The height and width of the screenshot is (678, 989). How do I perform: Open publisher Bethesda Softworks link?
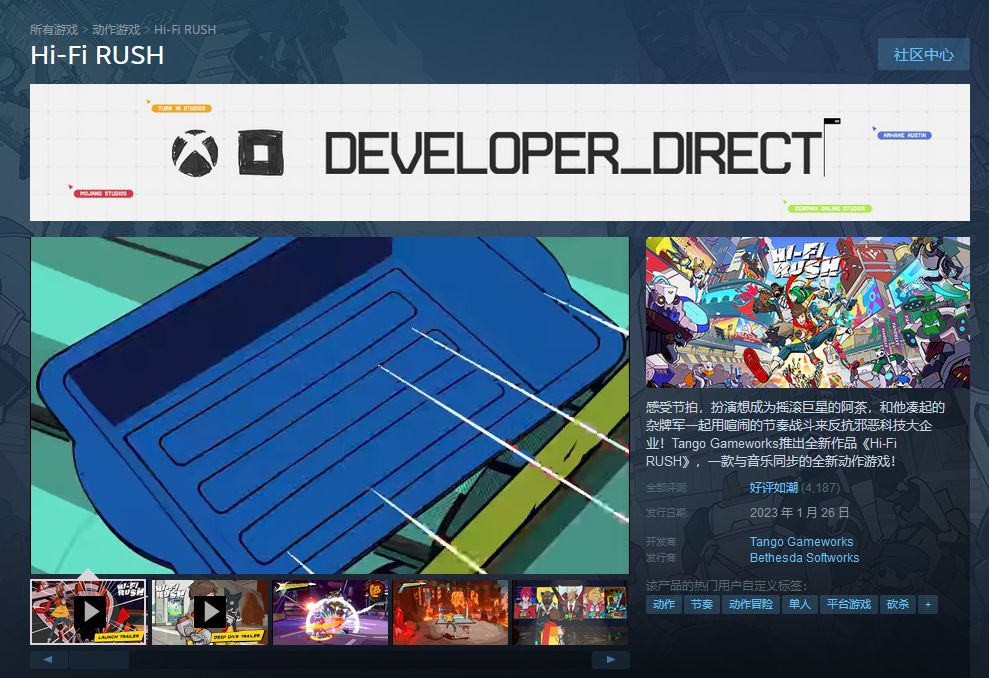804,558
